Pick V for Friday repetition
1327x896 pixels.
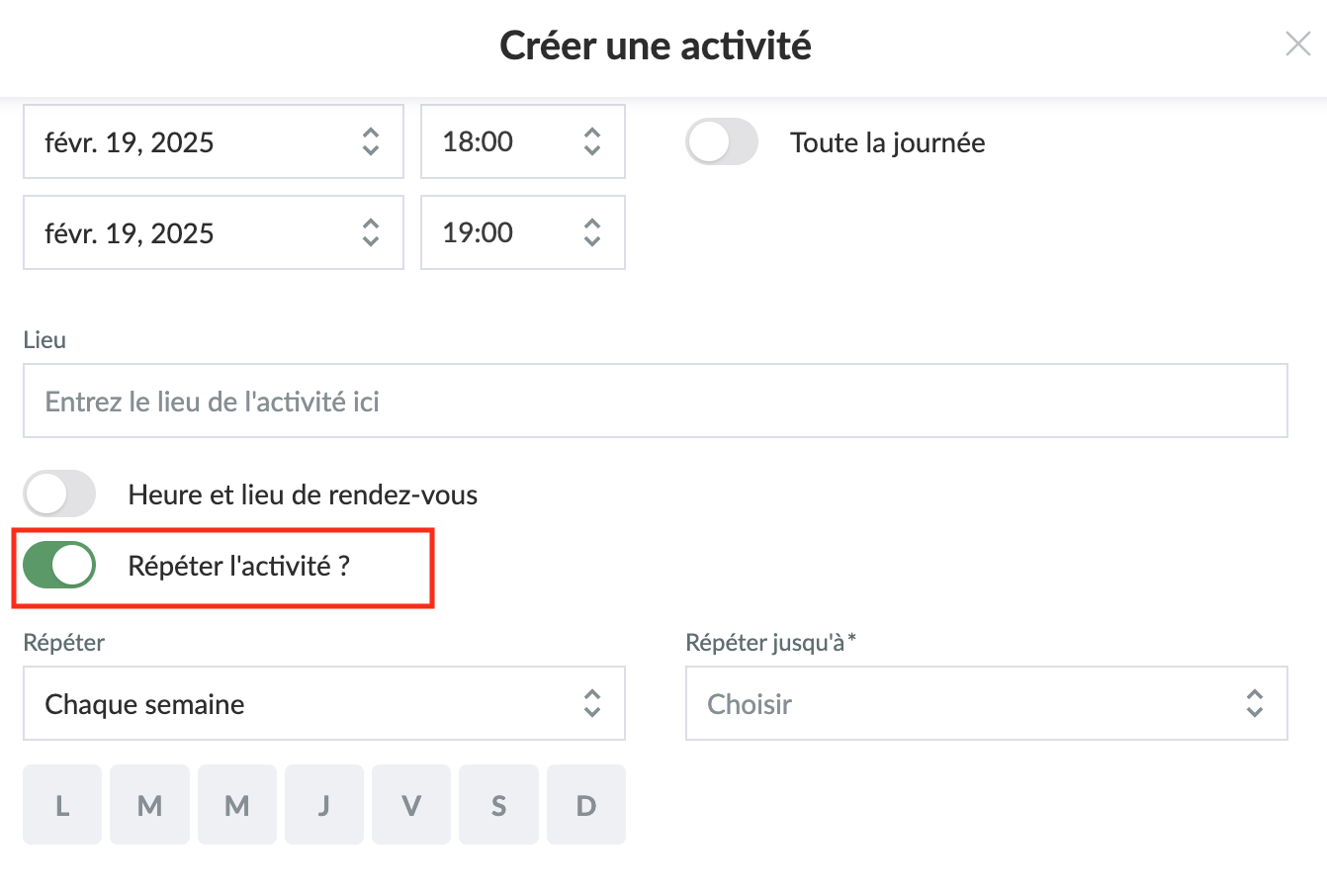[x=411, y=805]
